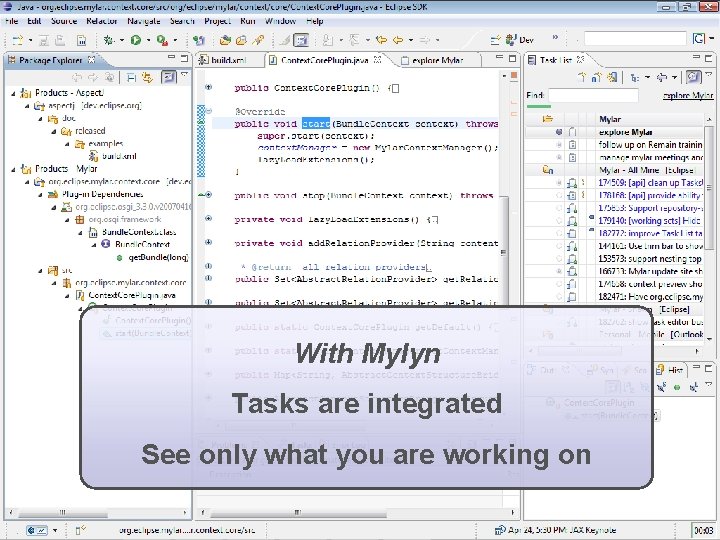Toggle activation of task 166733

[x=559, y=271]
